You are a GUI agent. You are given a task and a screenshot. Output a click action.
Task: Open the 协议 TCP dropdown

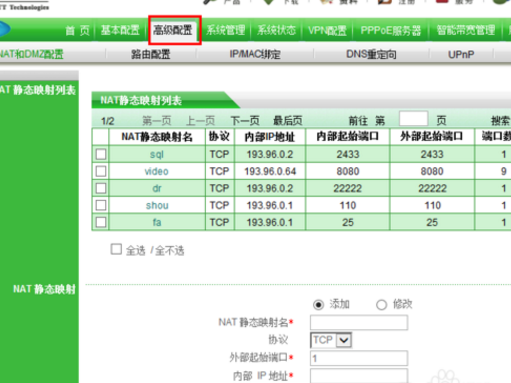click(x=331, y=340)
